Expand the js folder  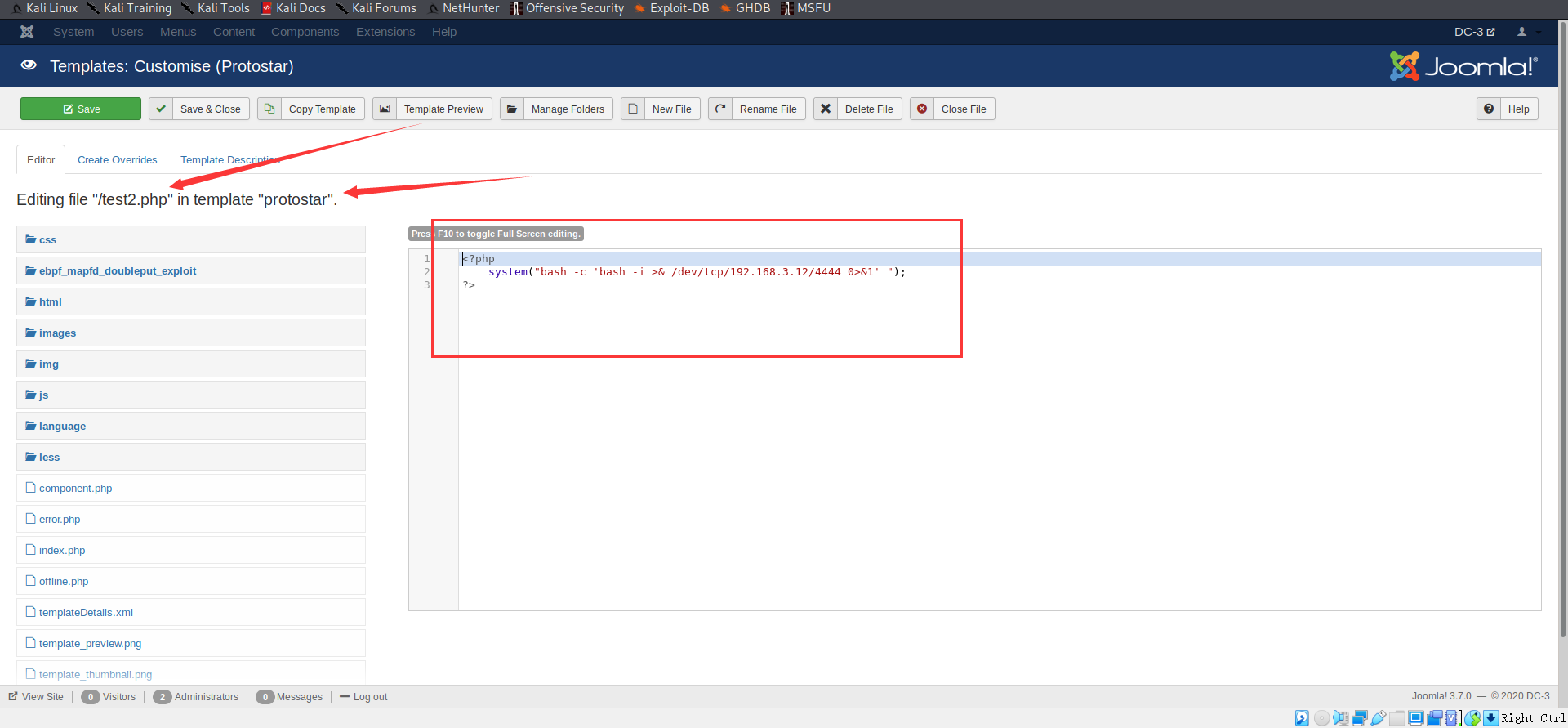tap(190, 395)
